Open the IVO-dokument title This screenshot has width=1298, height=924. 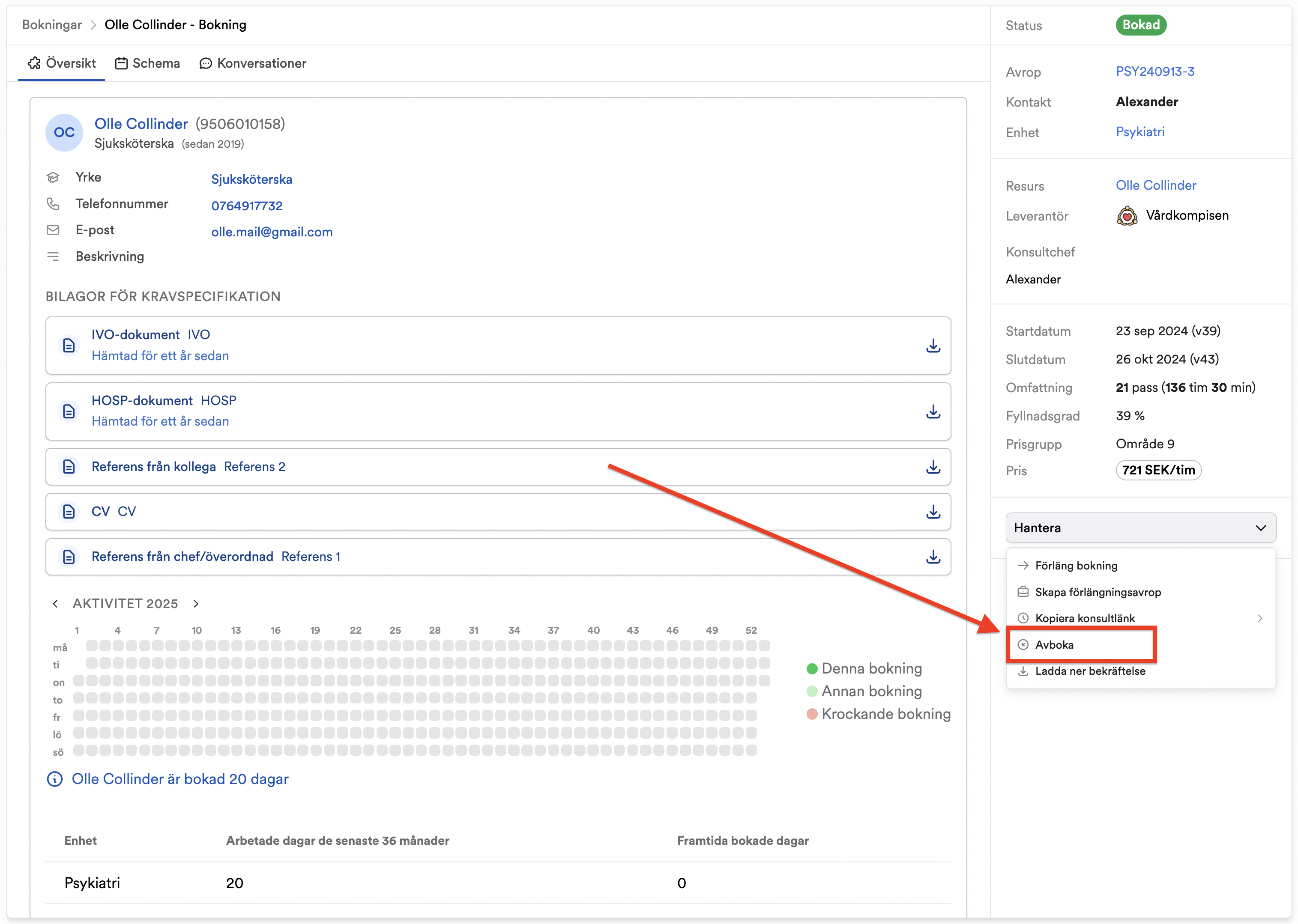coord(135,334)
